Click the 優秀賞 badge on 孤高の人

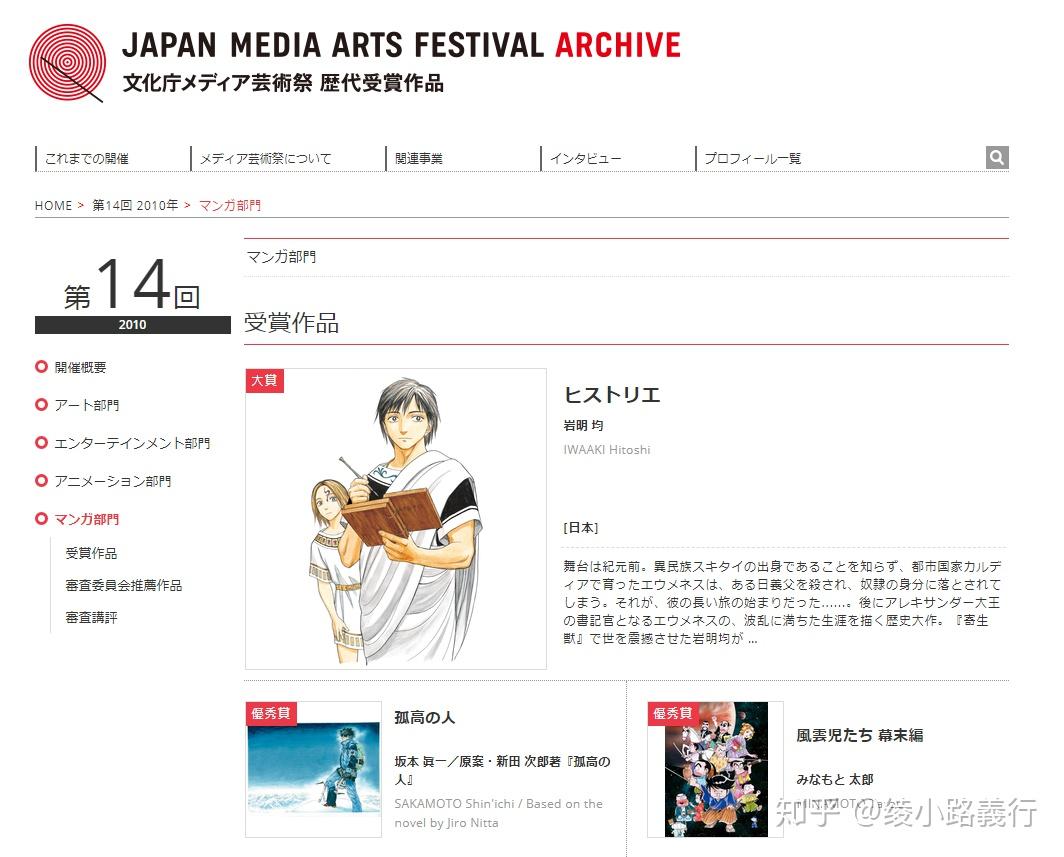pyautogui.click(x=271, y=713)
